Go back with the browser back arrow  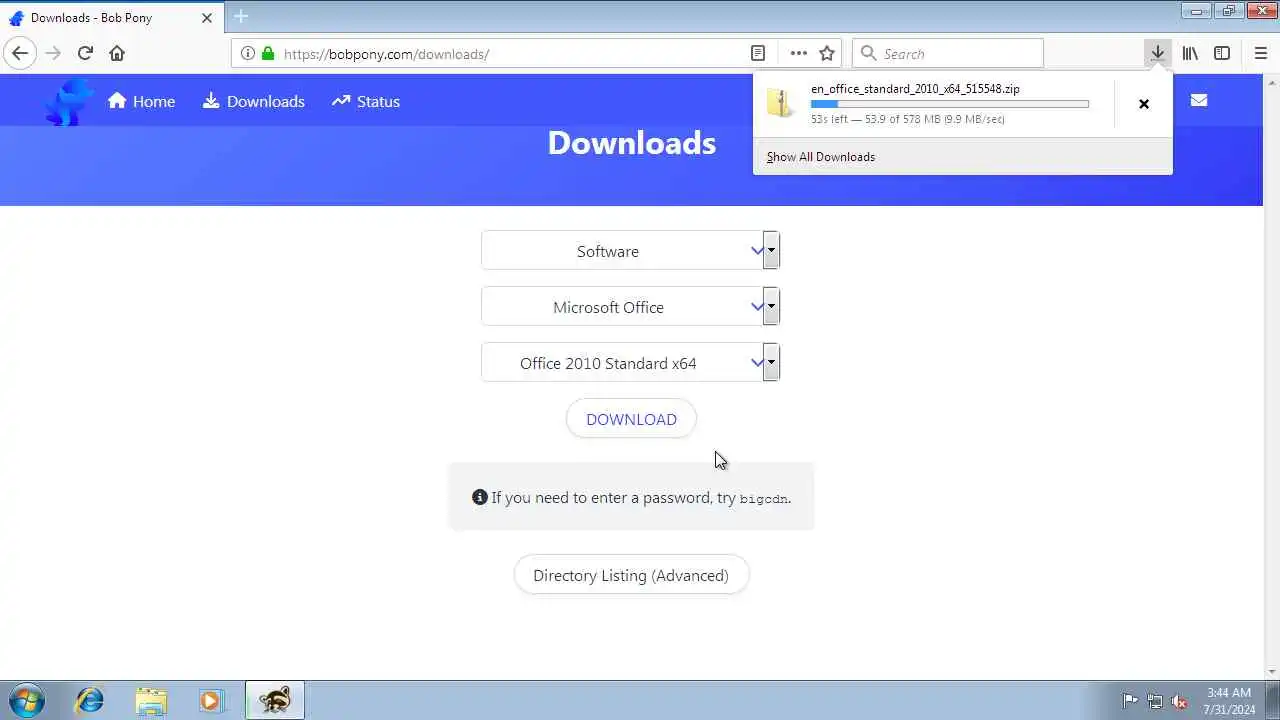click(20, 53)
